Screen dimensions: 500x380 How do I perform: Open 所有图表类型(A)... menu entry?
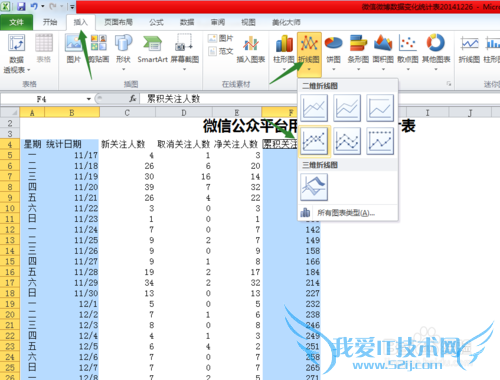point(348,213)
